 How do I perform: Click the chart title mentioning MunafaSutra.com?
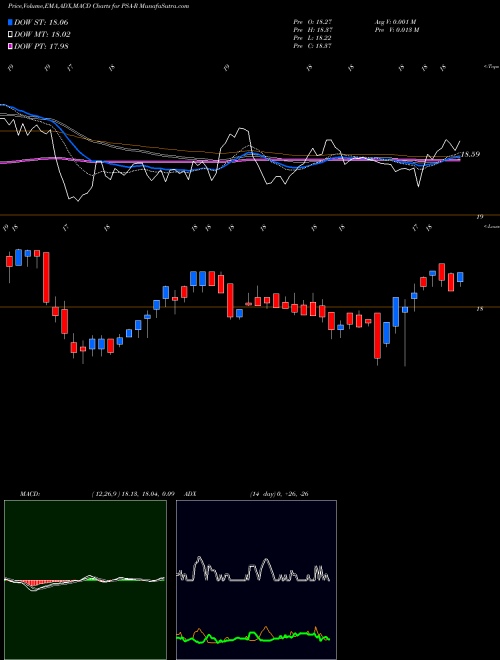(99, 6)
